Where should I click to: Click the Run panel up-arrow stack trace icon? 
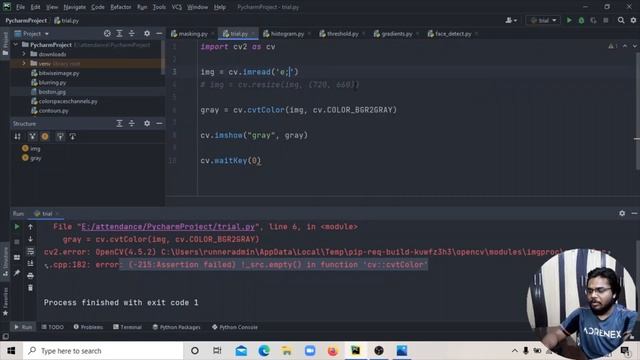(x=30, y=227)
